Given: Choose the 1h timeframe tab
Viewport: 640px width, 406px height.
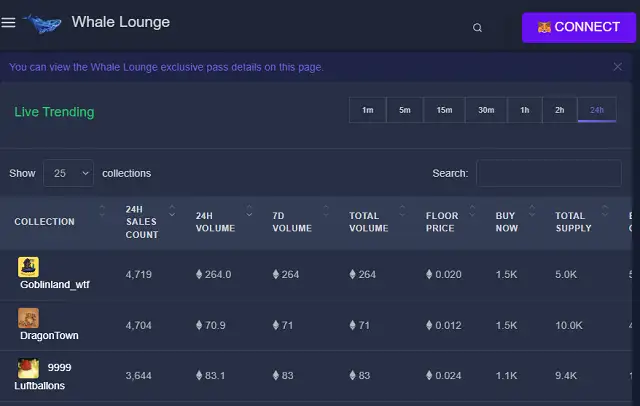Looking at the screenshot, I should [524, 110].
